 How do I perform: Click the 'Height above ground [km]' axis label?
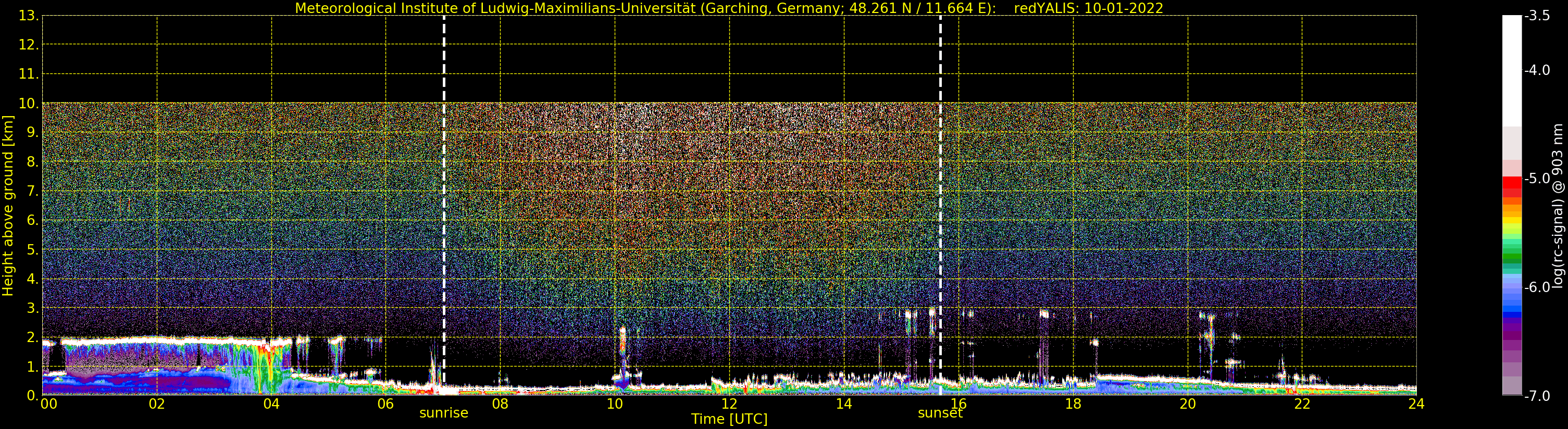(8, 206)
